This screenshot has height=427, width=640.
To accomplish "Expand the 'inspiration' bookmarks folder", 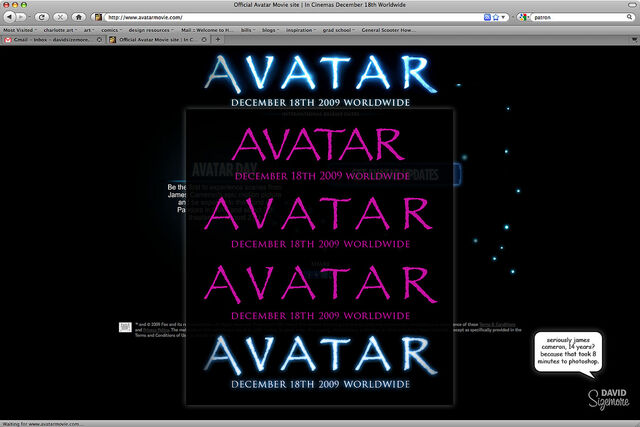I will pos(301,30).
